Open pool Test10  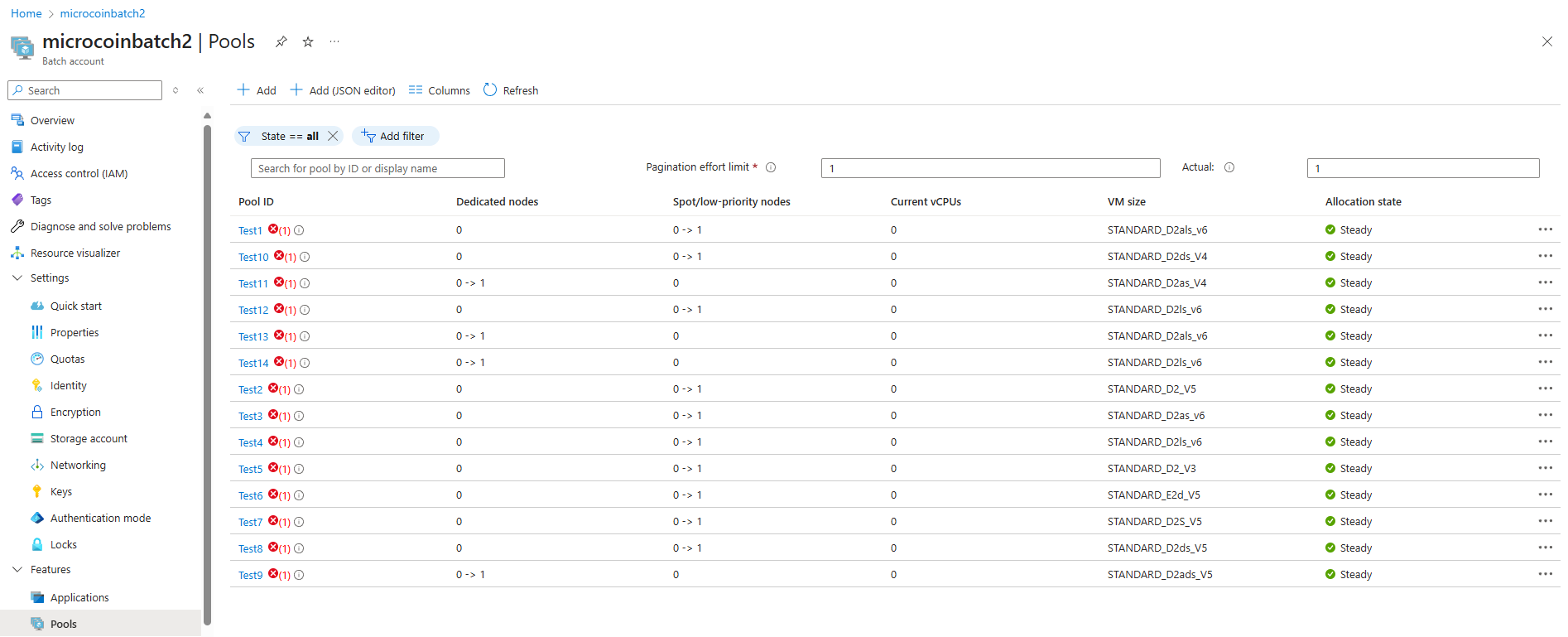(x=253, y=257)
